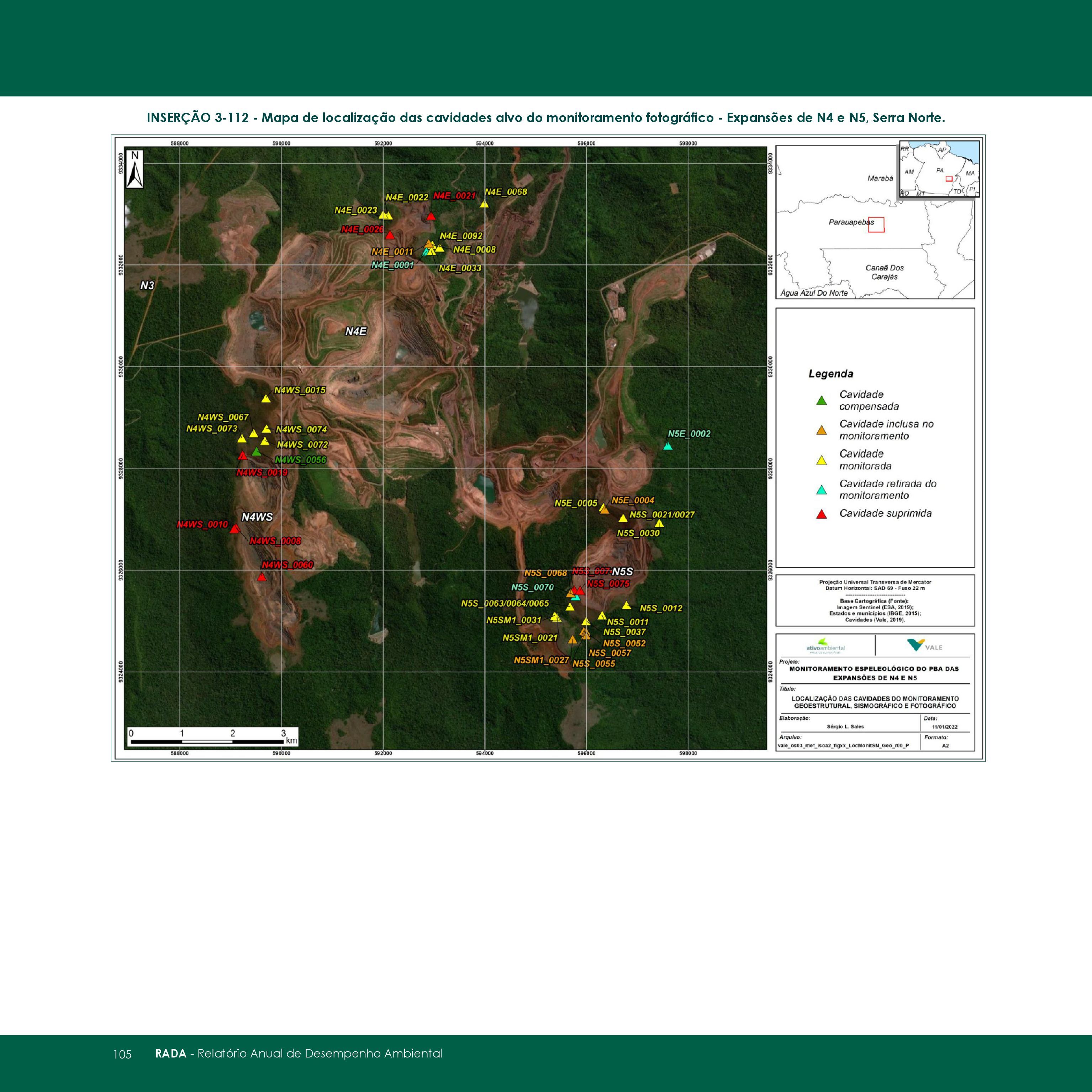This screenshot has width=1092, height=1092.
Task: Click the N4WS_0067 cave label
Action: pos(223,417)
